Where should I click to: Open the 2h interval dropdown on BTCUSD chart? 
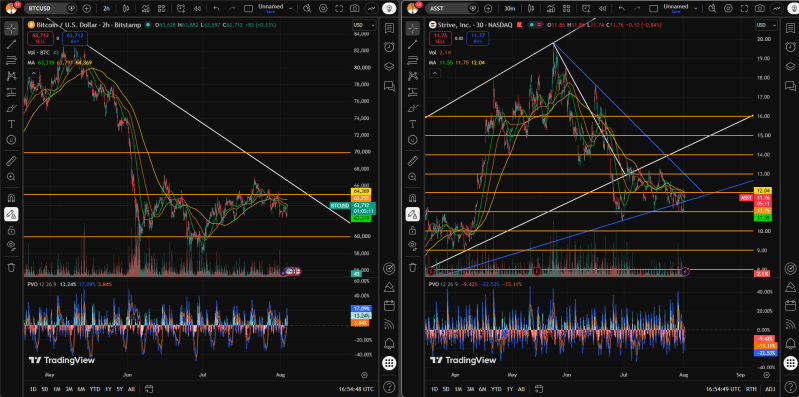tap(106, 8)
